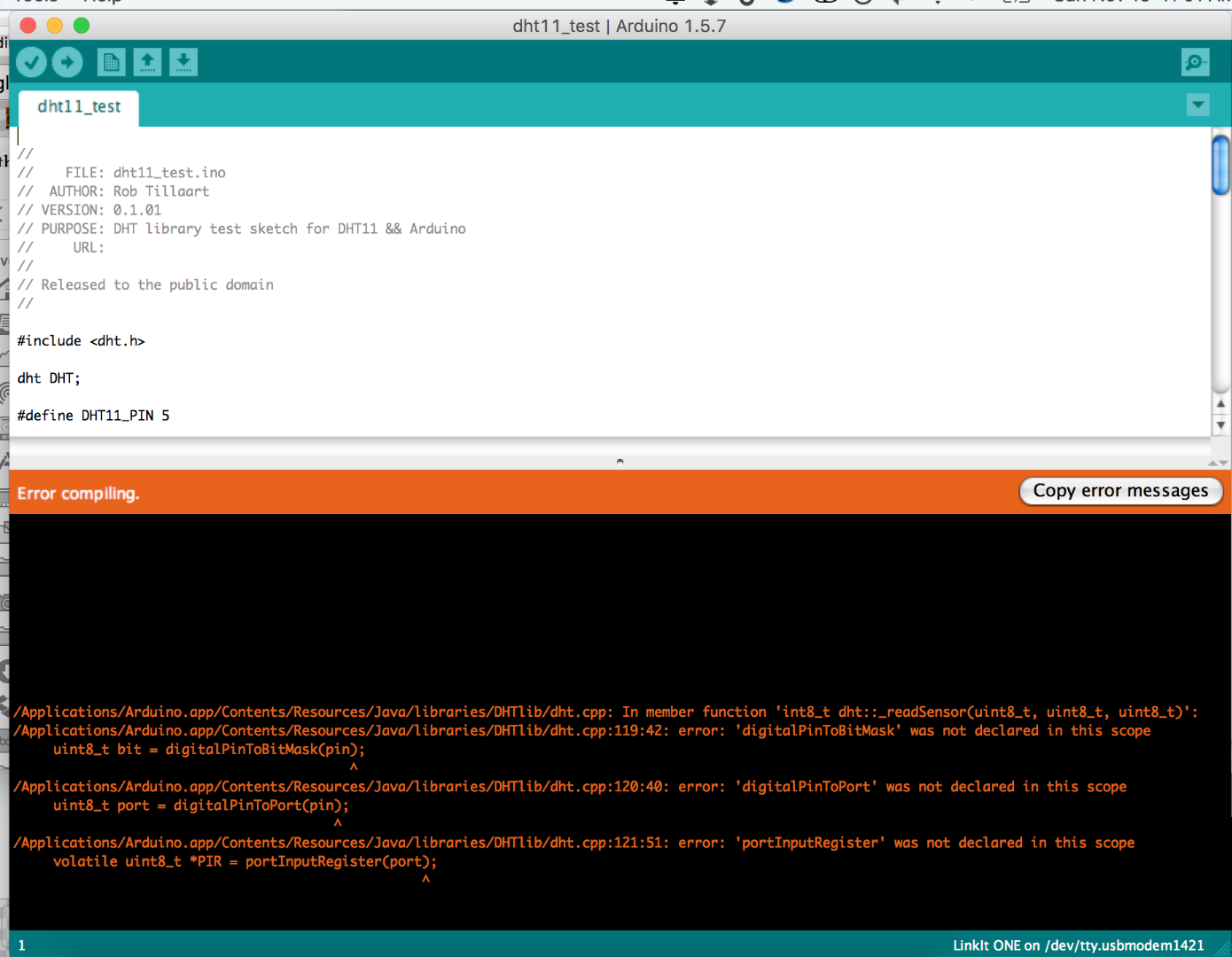
Task: Open the Serial Monitor icon
Action: click(x=1195, y=62)
